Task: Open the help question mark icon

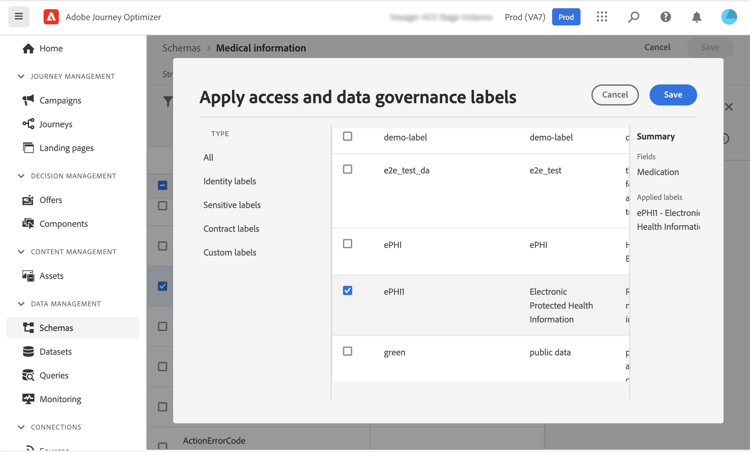Action: click(x=666, y=17)
